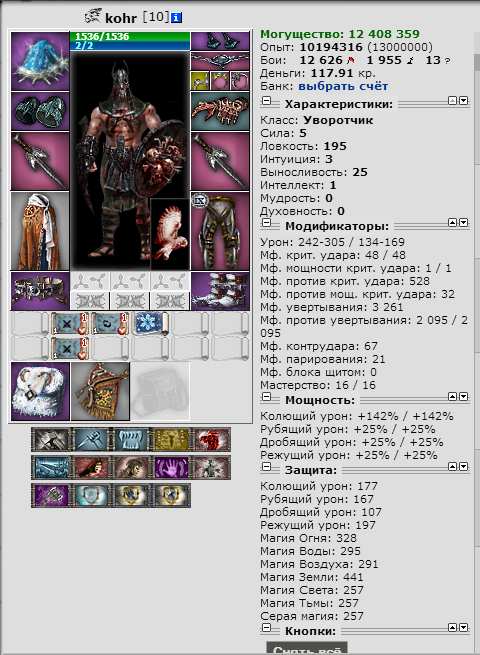The image size is (480, 655).
Task: Move Кнопки section down with arrow
Action: tap(464, 627)
